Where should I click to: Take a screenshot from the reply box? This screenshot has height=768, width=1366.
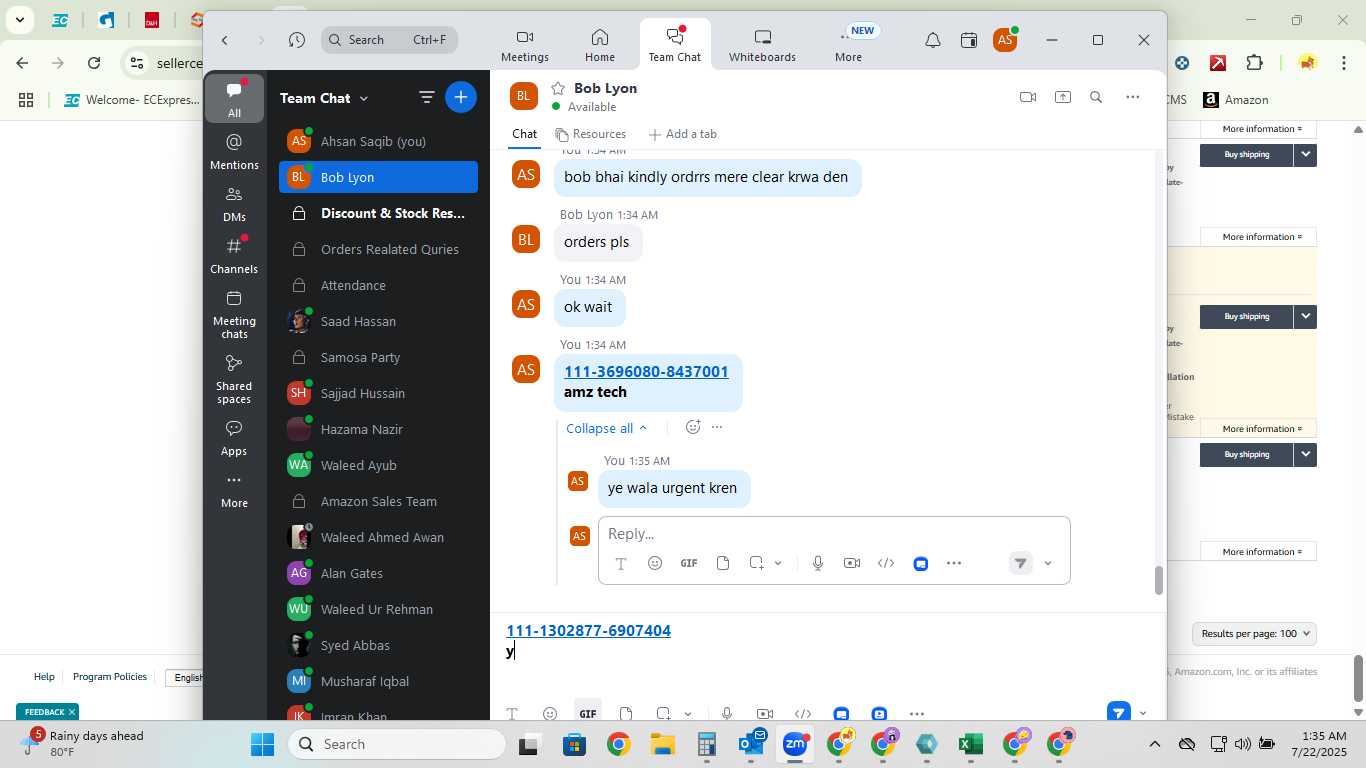(757, 563)
